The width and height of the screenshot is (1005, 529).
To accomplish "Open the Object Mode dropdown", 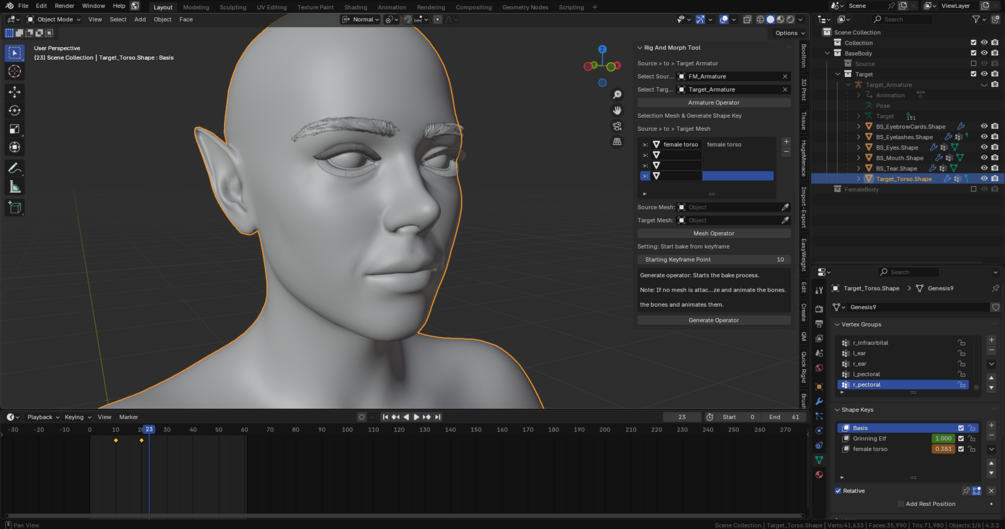I will 54,19.
